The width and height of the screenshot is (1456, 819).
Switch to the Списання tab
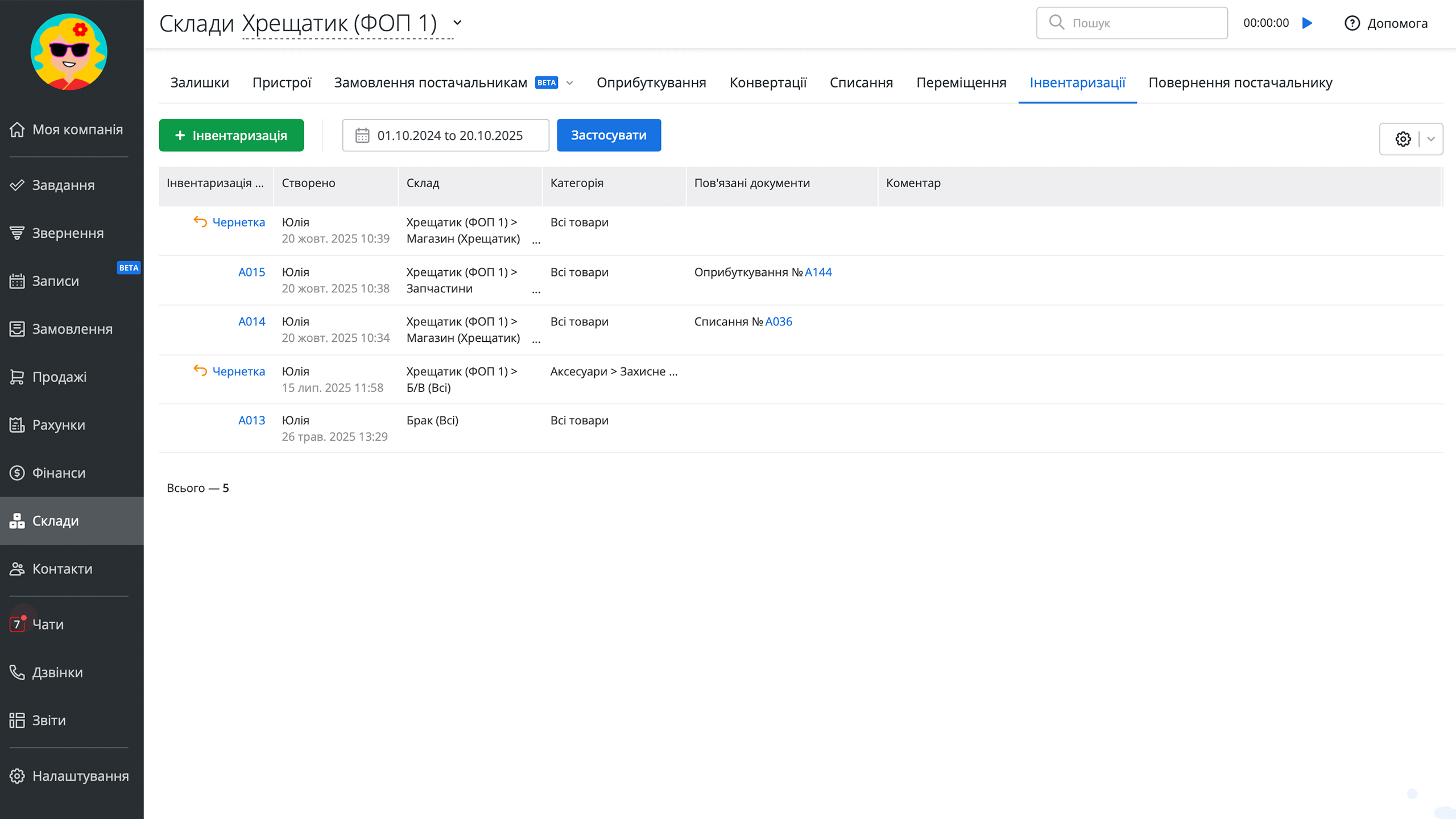(x=861, y=83)
